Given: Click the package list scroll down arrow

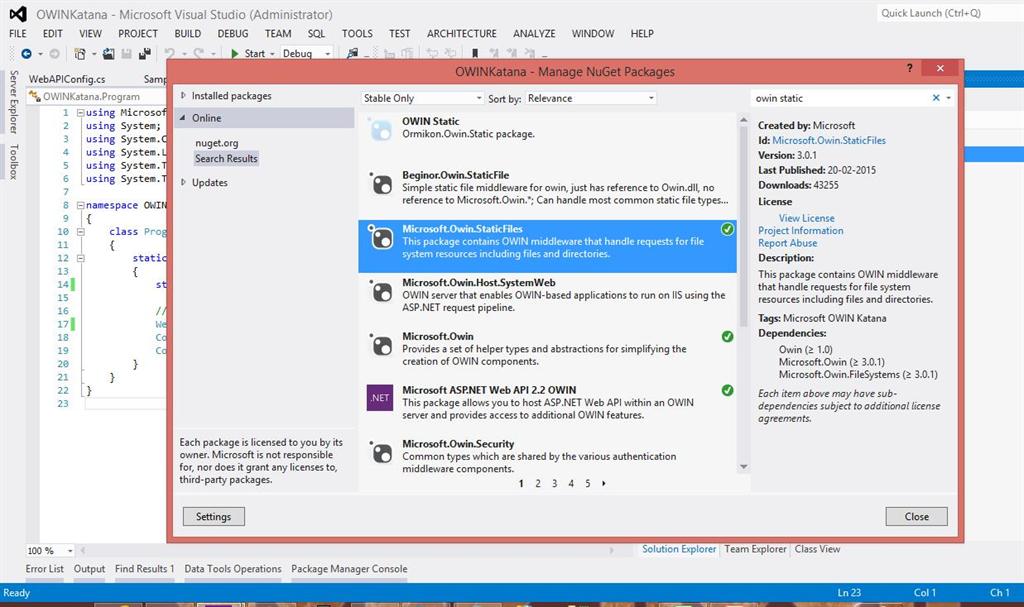Looking at the screenshot, I should 743,467.
